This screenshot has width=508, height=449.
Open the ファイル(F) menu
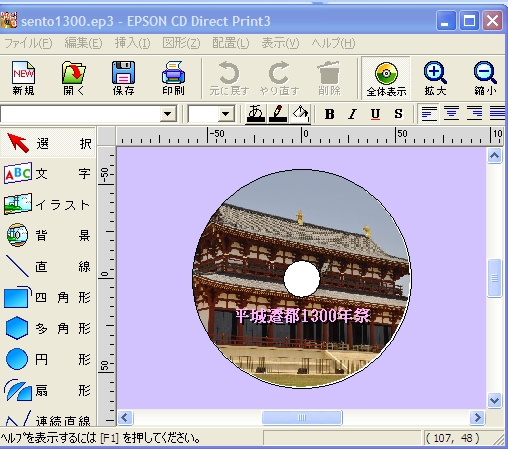(28, 43)
